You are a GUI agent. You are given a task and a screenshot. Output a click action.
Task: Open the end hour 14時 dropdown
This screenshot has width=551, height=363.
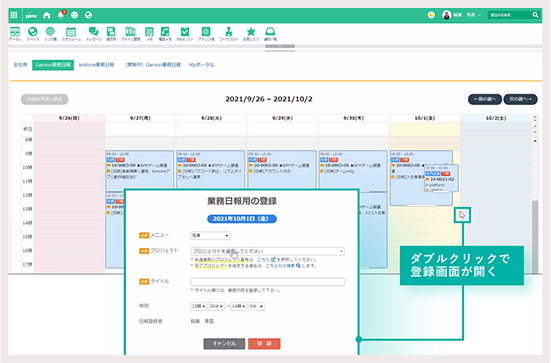(x=238, y=306)
